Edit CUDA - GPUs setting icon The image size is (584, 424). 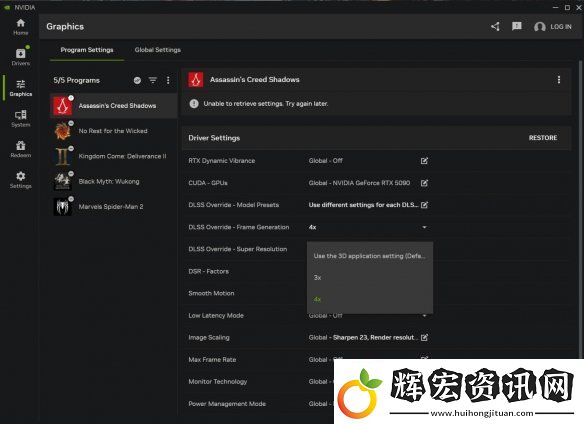pyautogui.click(x=424, y=183)
